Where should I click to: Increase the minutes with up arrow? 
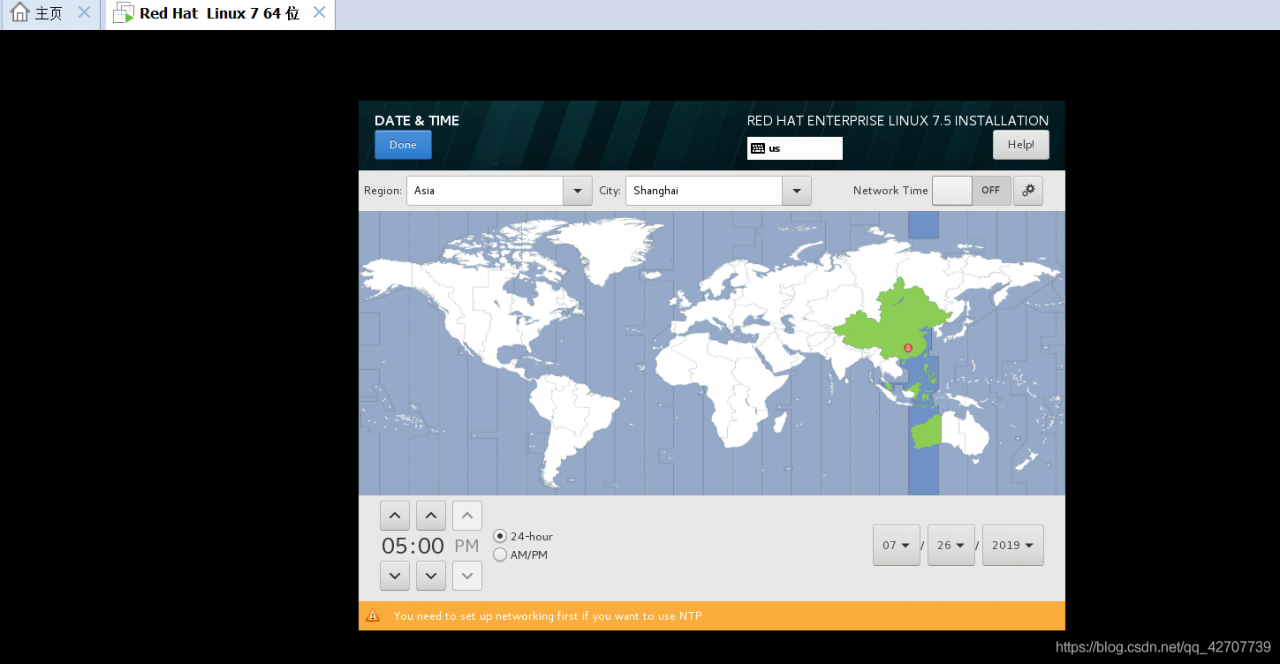click(x=431, y=516)
